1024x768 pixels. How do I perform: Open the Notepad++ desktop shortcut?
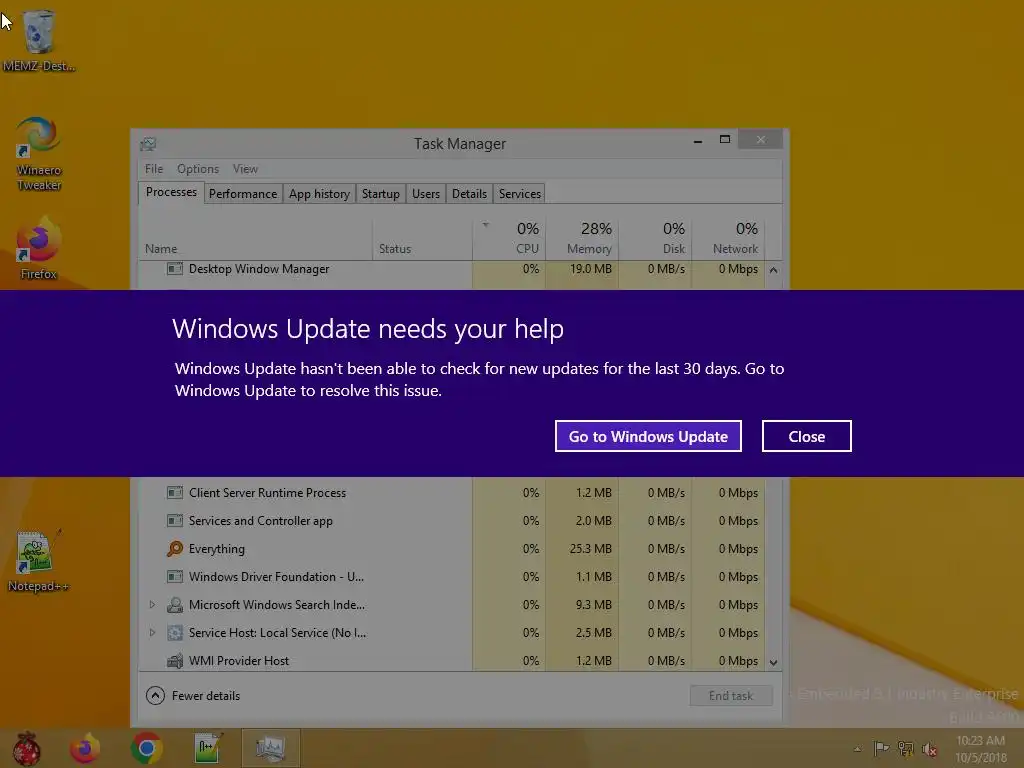pyautogui.click(x=38, y=562)
